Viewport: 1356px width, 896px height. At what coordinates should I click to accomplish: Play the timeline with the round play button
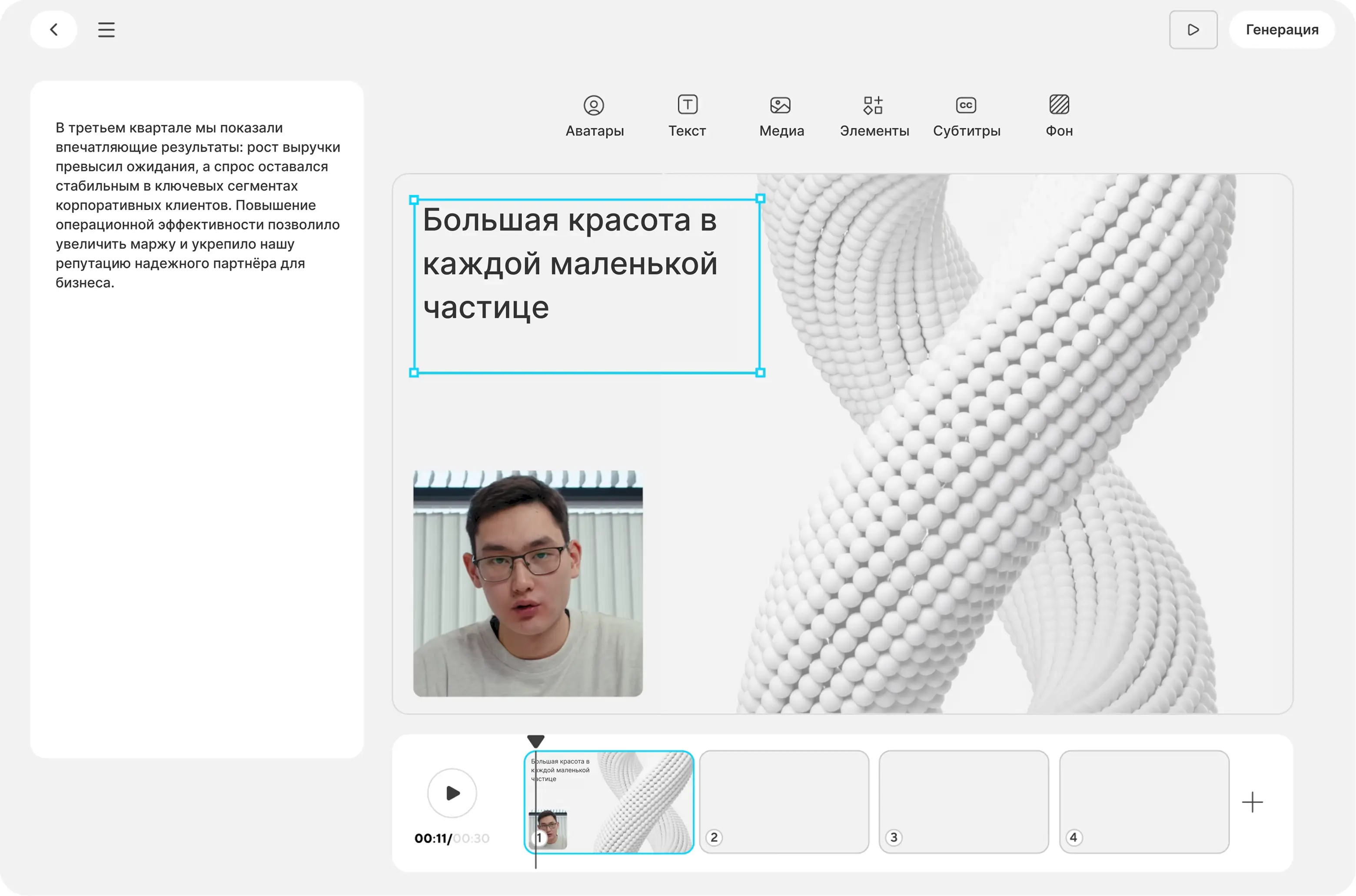452,793
